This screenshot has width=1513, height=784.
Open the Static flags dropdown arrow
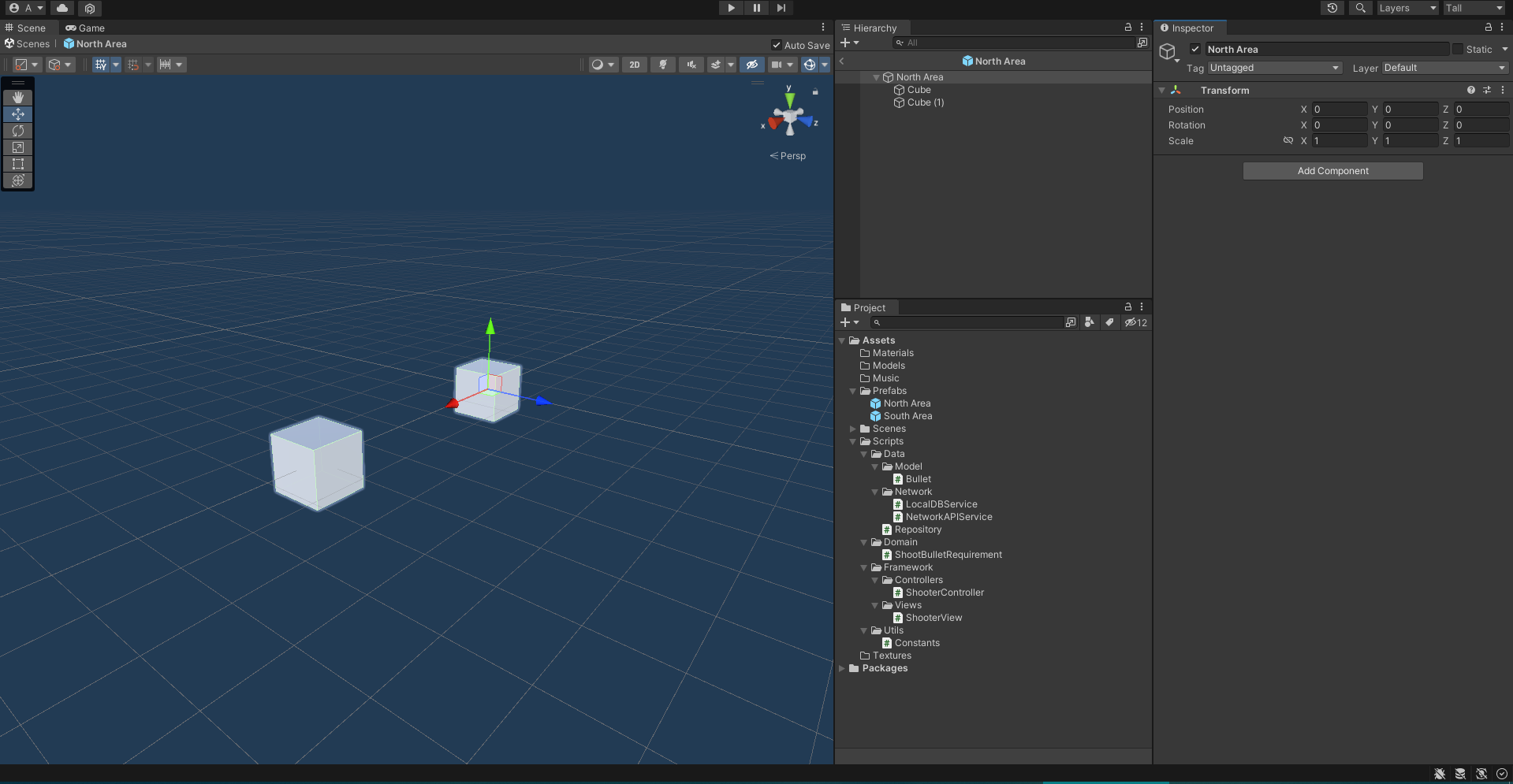click(x=1504, y=49)
